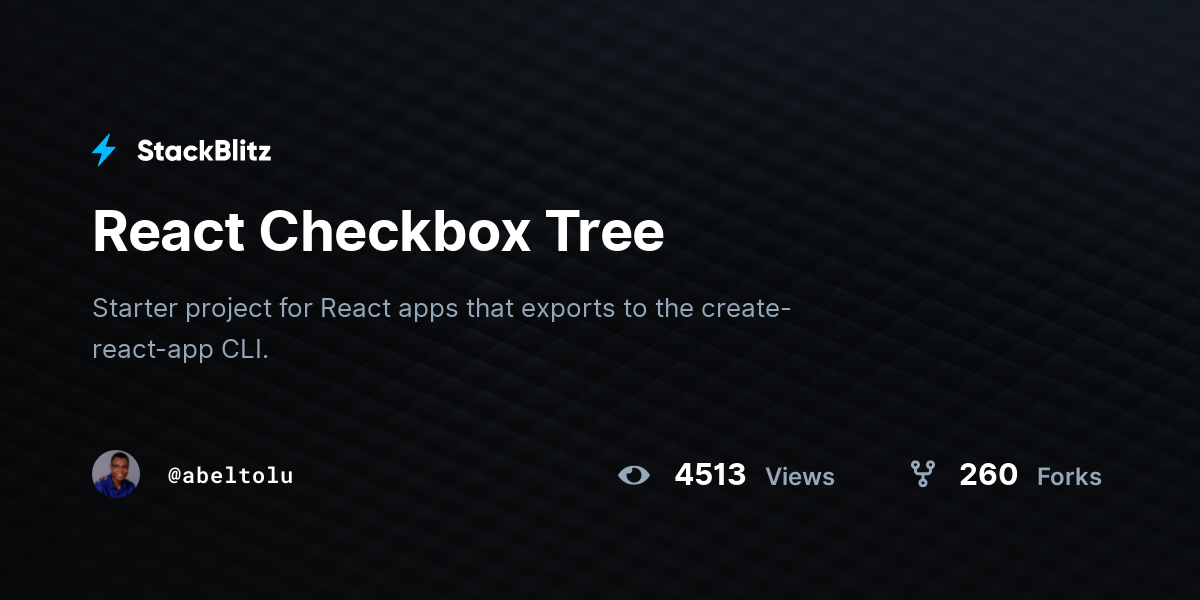The width and height of the screenshot is (1200, 600).
Task: Click the word Checkbox in the title
Action: click(395, 232)
